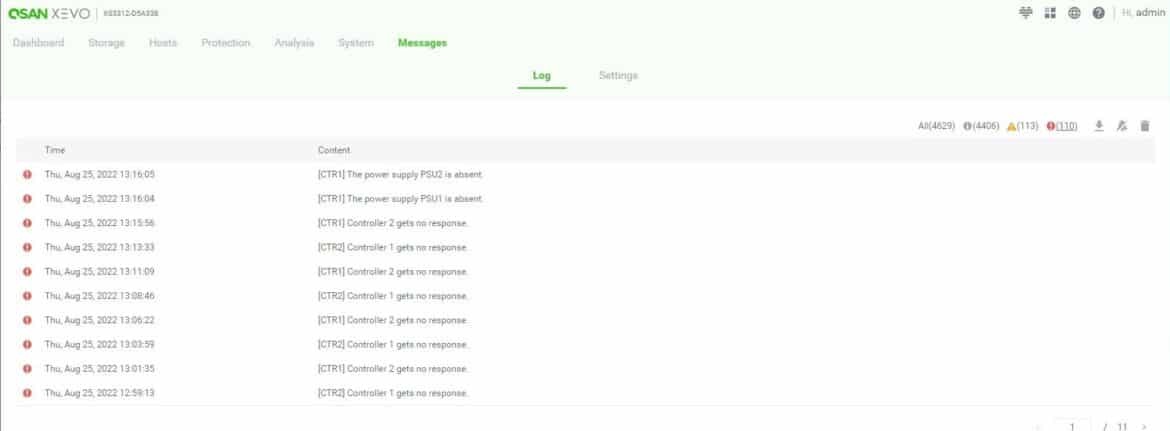Screen dimensions: 1170x431
Task: Select the PSU2 is absent log entry
Action: tap(585, 174)
